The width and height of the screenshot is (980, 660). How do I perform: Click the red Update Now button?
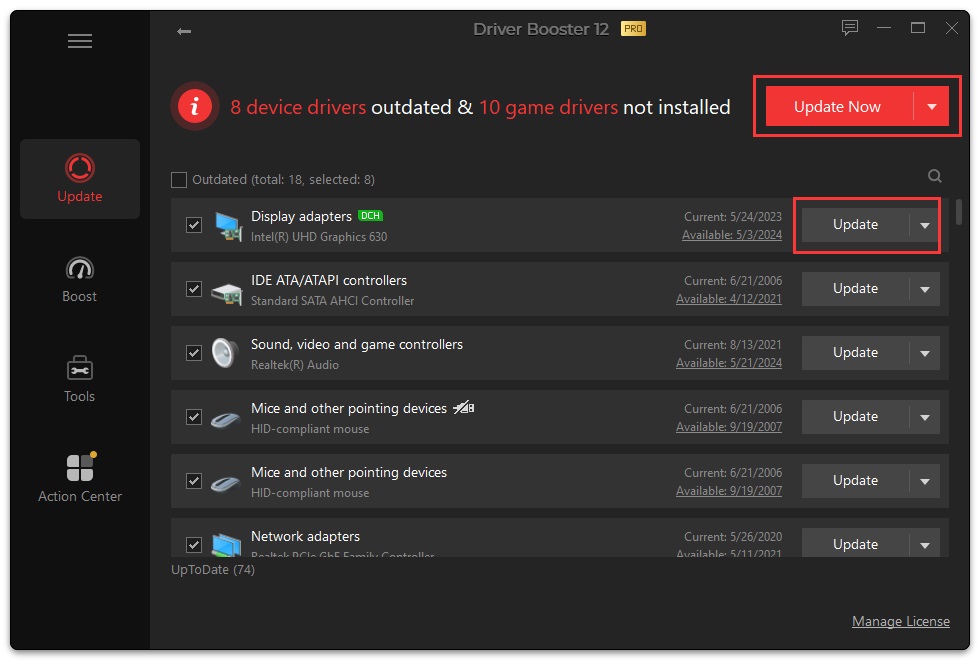pos(839,107)
